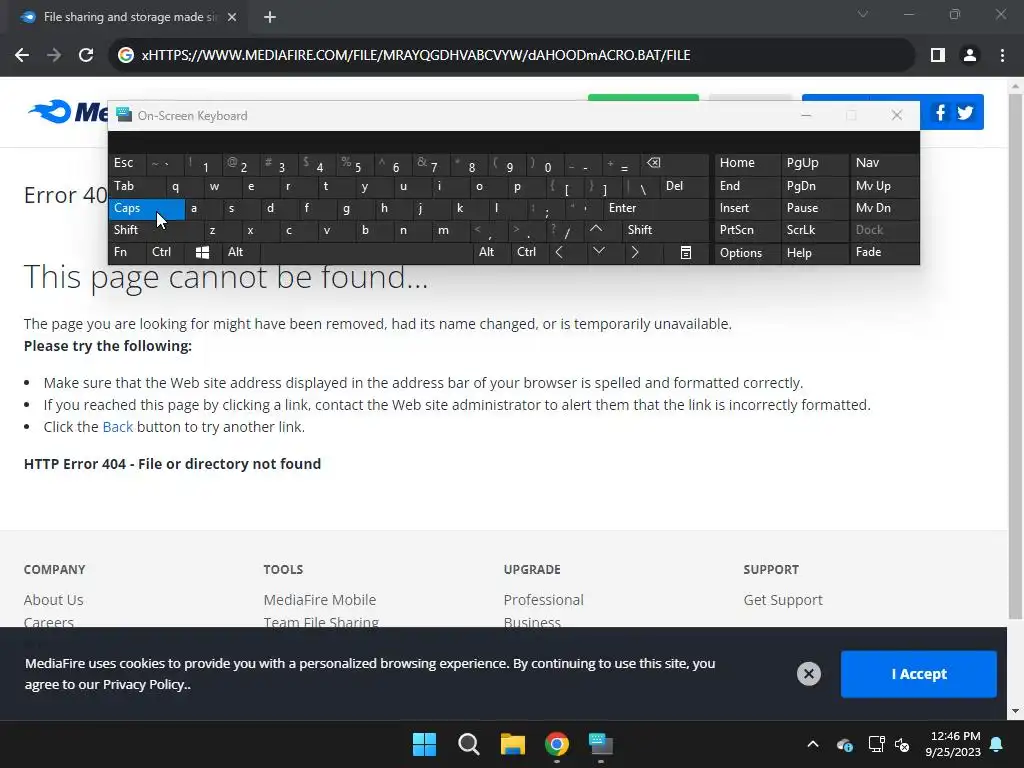The width and height of the screenshot is (1024, 768).
Task: Click the muted volume tray icon
Action: [903, 744]
